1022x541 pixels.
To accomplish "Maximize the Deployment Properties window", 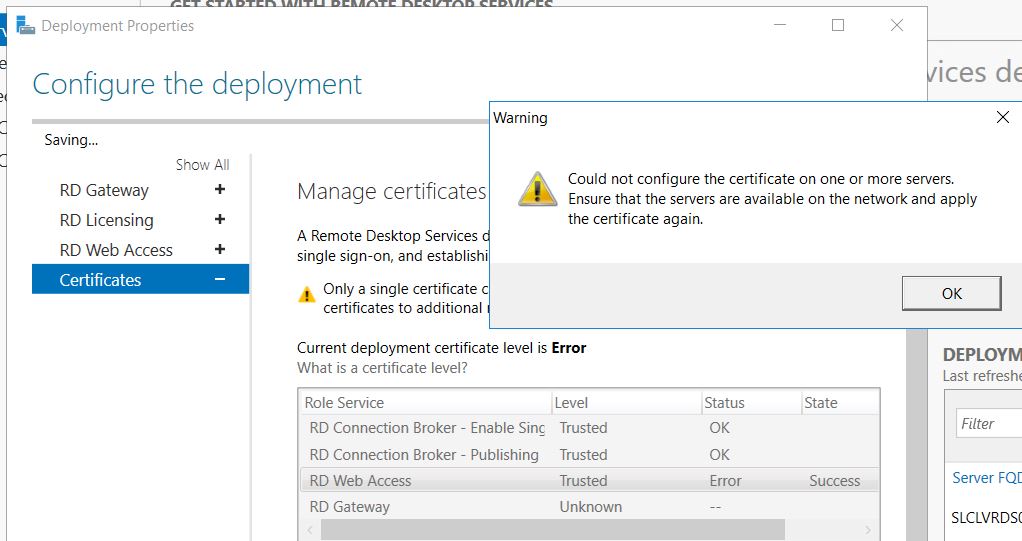I will 838,25.
